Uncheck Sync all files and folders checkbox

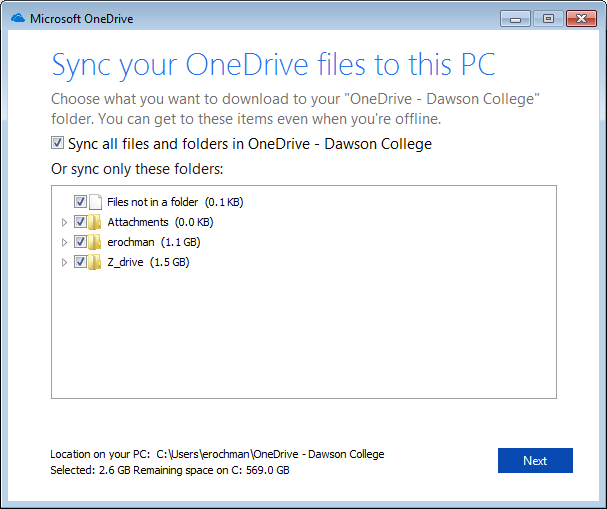[x=57, y=143]
